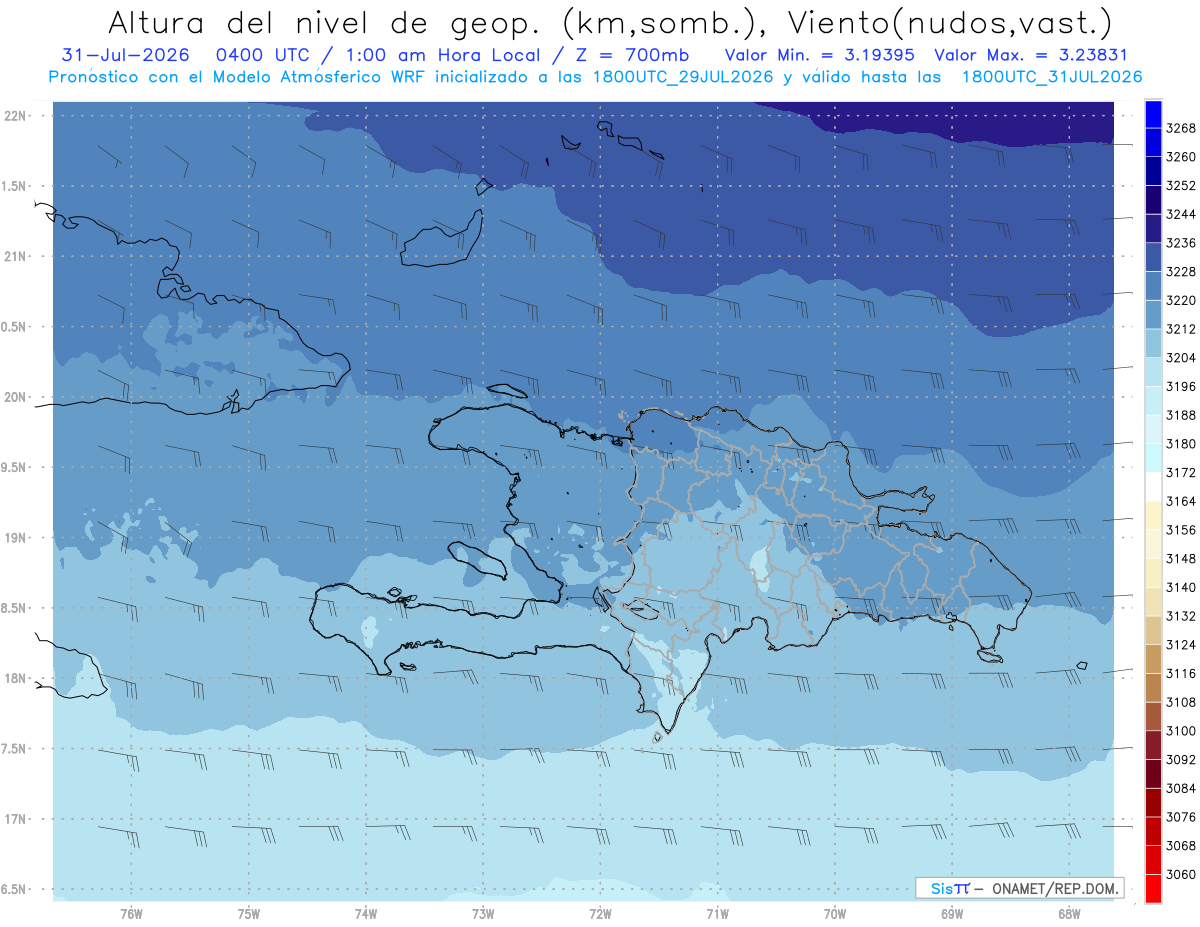1200x927 pixels.
Task: Click the longitude axis label '75W'
Action: click(249, 913)
